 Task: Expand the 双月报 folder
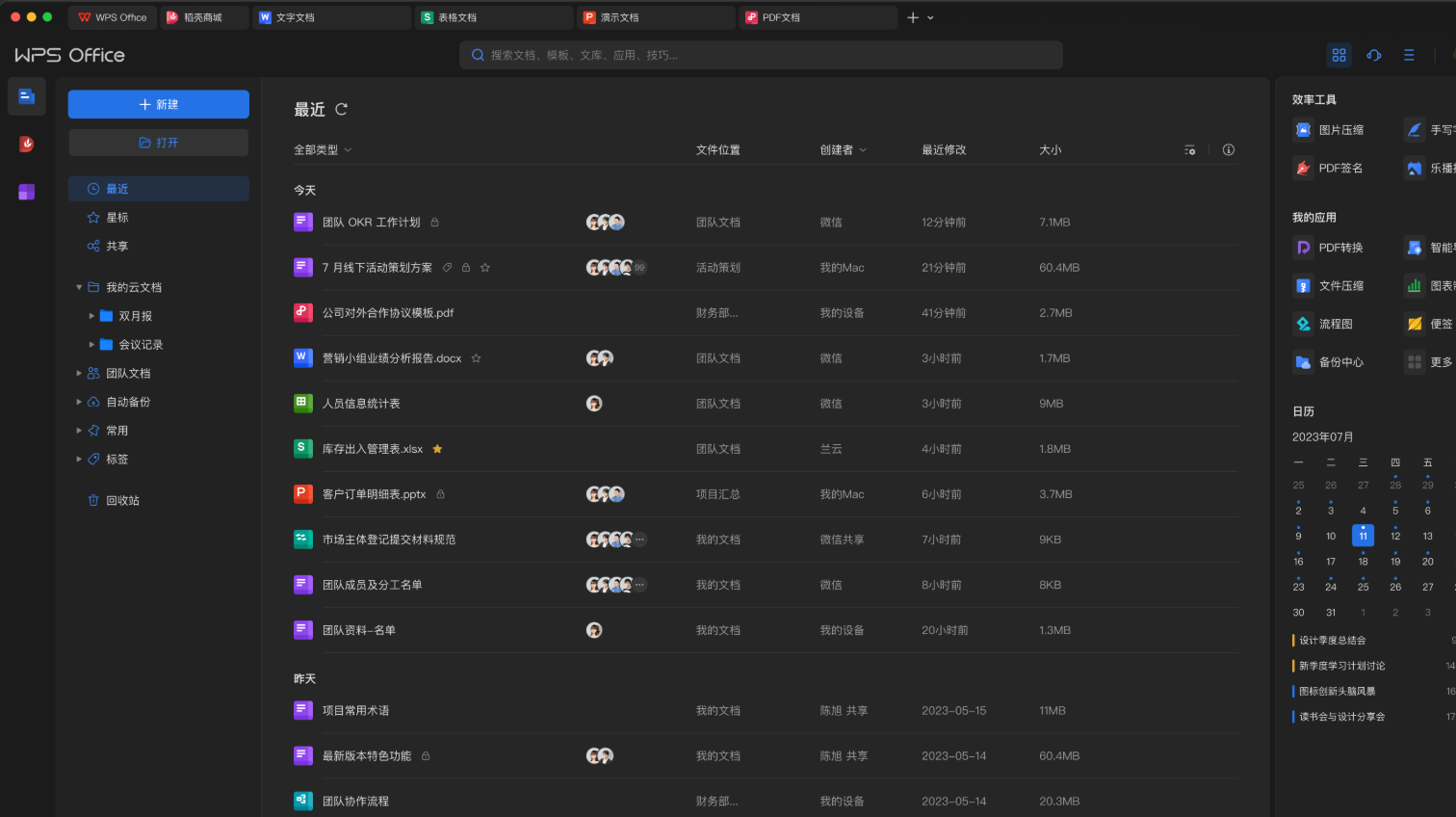(x=93, y=315)
